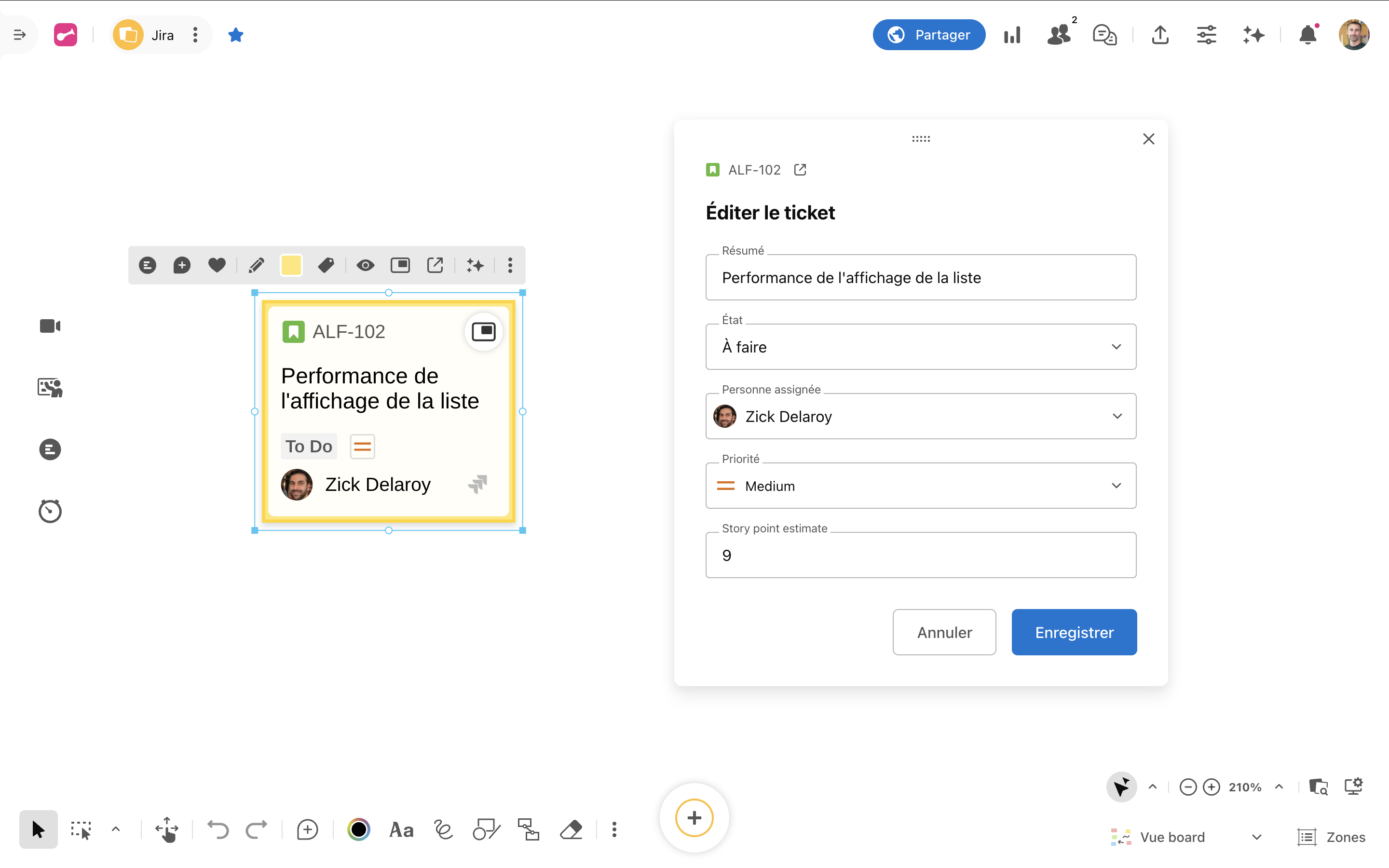Click the notifications bell
Screen dimensions: 1389x868
1307,35
